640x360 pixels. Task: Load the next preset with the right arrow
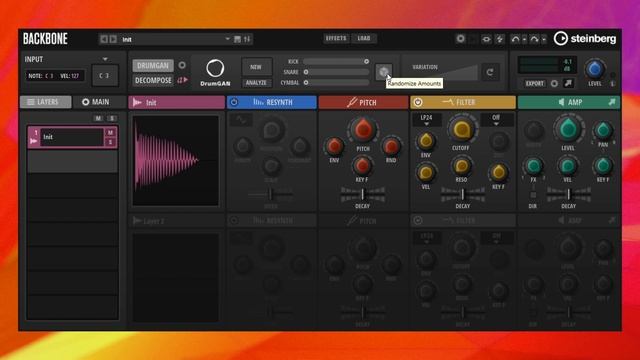click(x=113, y=39)
